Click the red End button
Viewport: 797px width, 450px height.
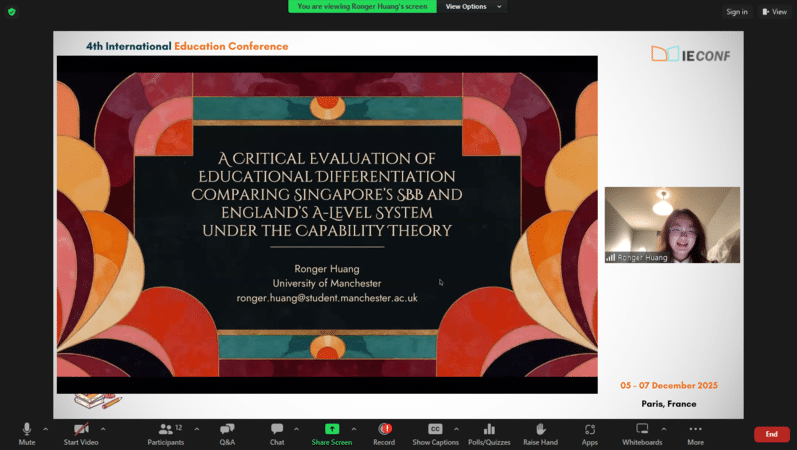click(x=771, y=434)
